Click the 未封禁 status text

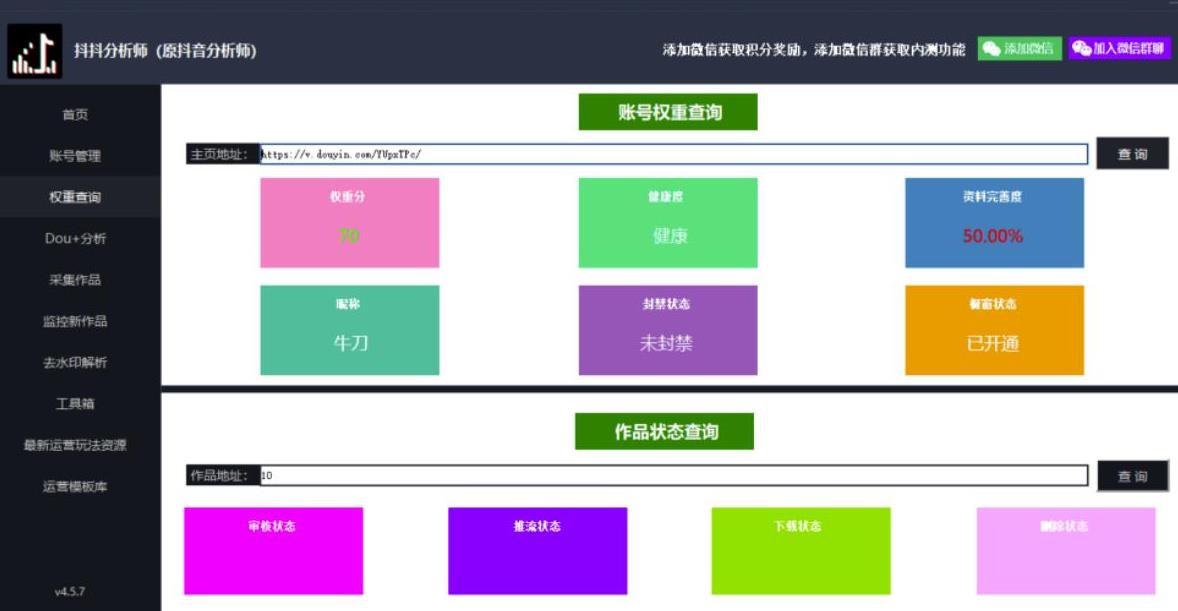[666, 343]
